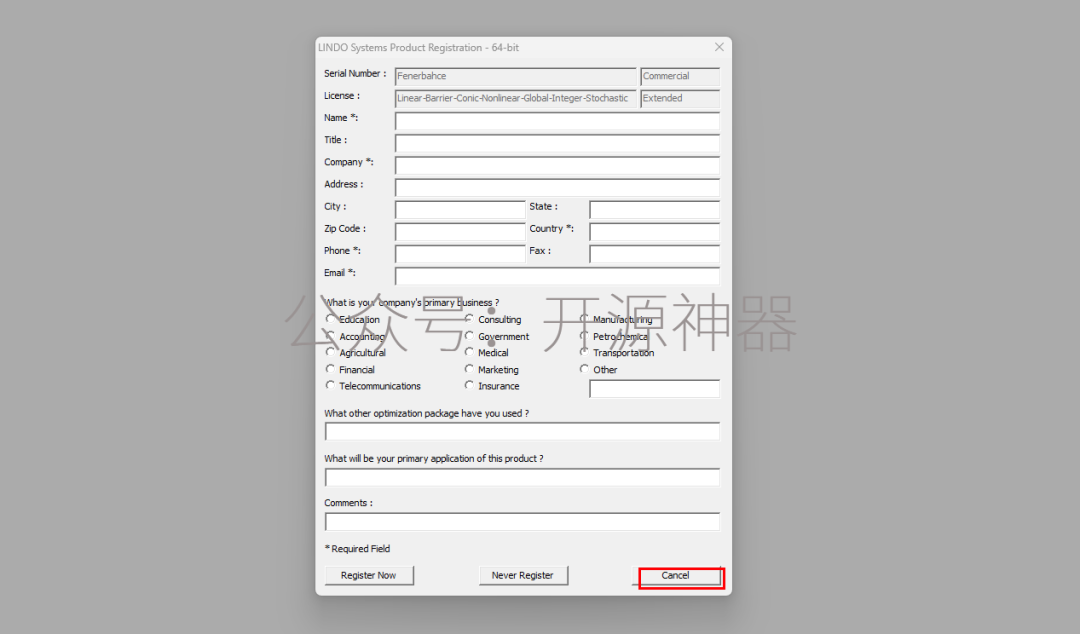The image size is (1080, 634).
Task: Select the Transportation radio button
Action: 584,352
